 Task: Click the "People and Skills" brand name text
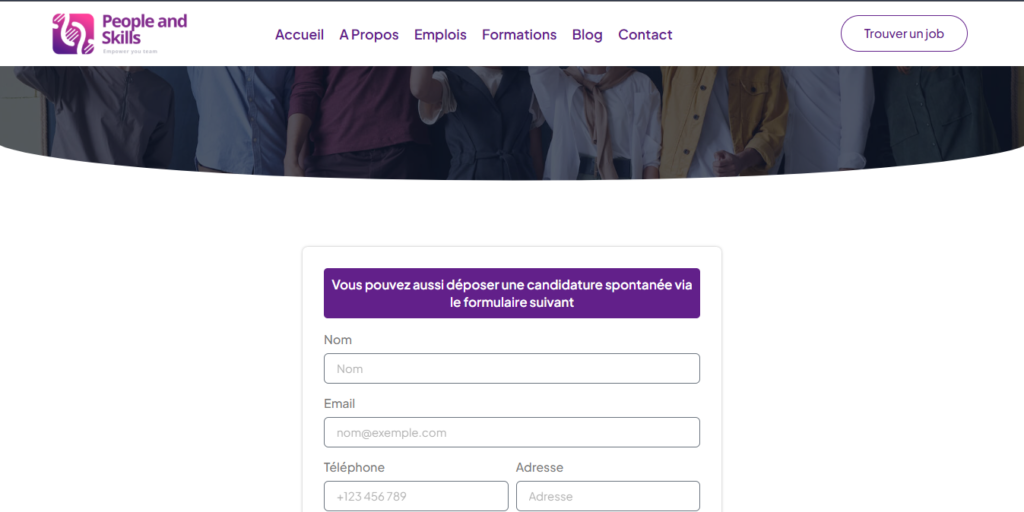coord(144,29)
